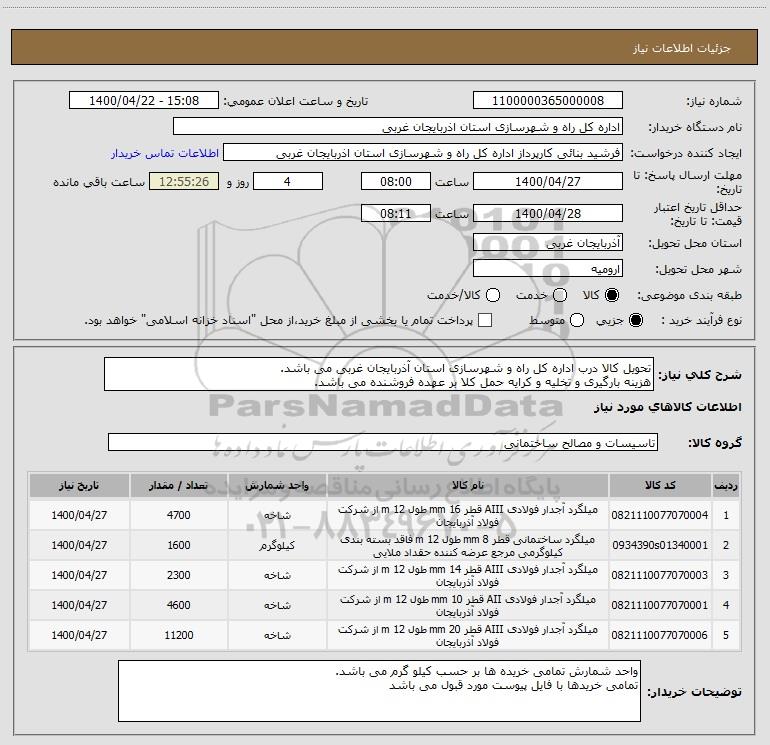
Task: Click product code 0821110077070003
Action: [660, 575]
